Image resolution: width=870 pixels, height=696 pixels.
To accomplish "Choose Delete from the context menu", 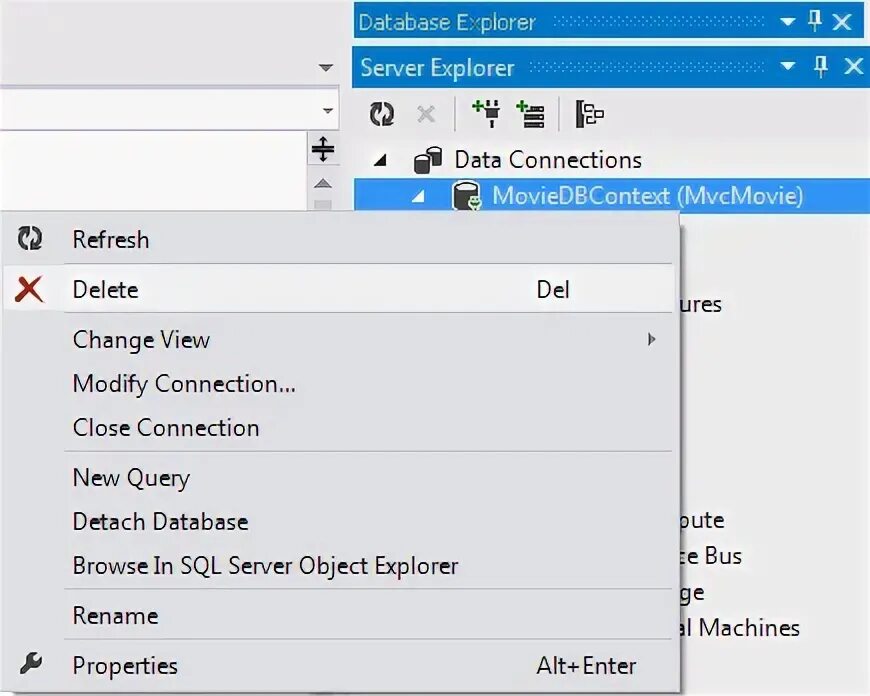I will click(x=341, y=289).
